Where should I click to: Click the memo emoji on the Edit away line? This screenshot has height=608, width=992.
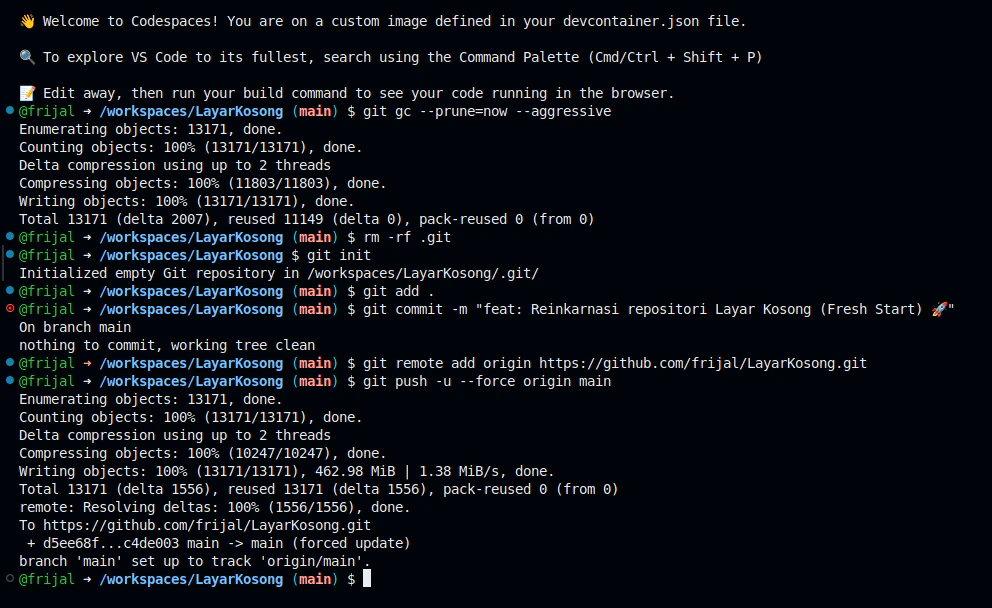[x=27, y=93]
